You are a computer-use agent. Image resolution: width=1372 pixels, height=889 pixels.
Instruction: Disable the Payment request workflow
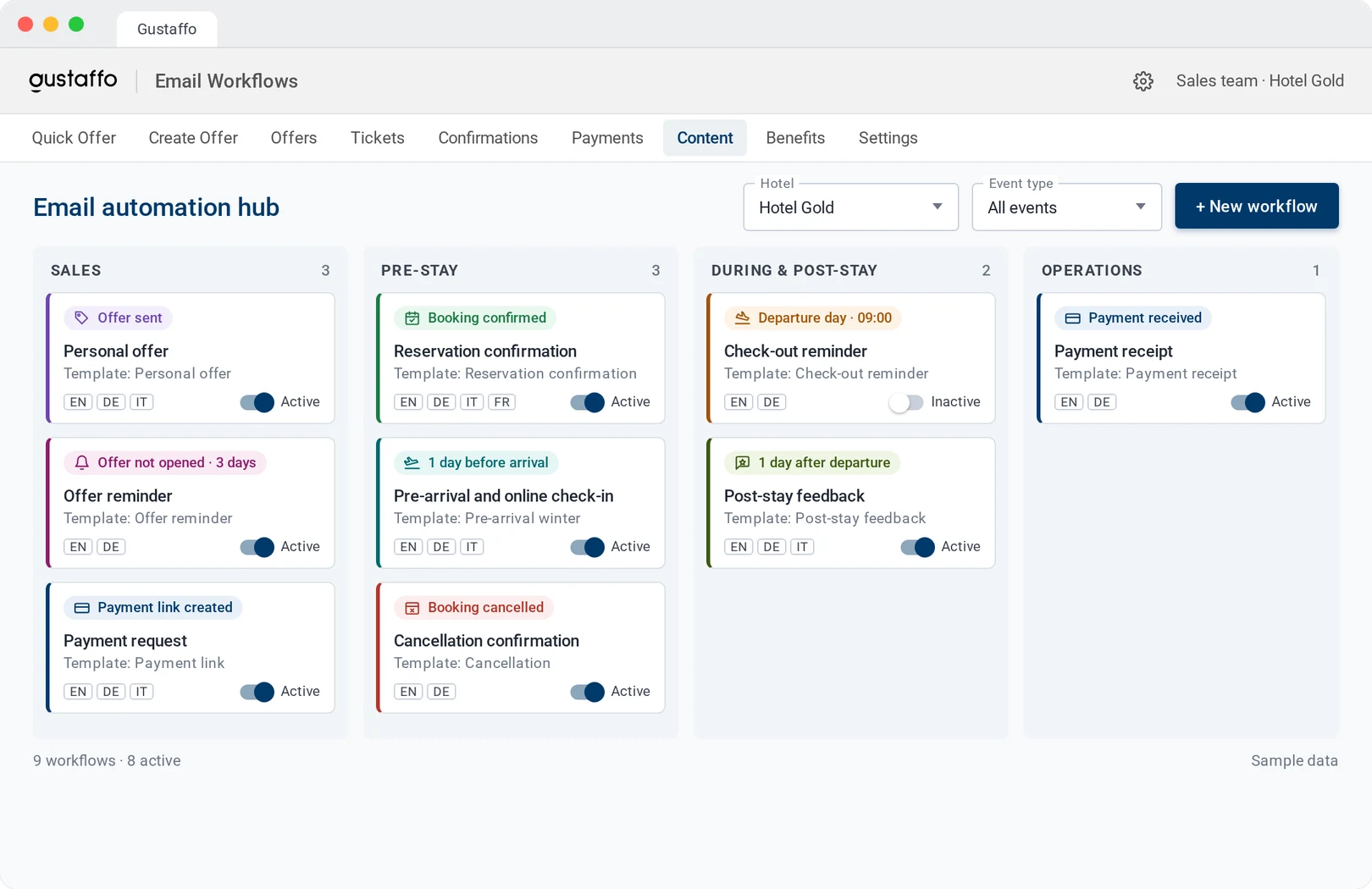[x=257, y=692]
